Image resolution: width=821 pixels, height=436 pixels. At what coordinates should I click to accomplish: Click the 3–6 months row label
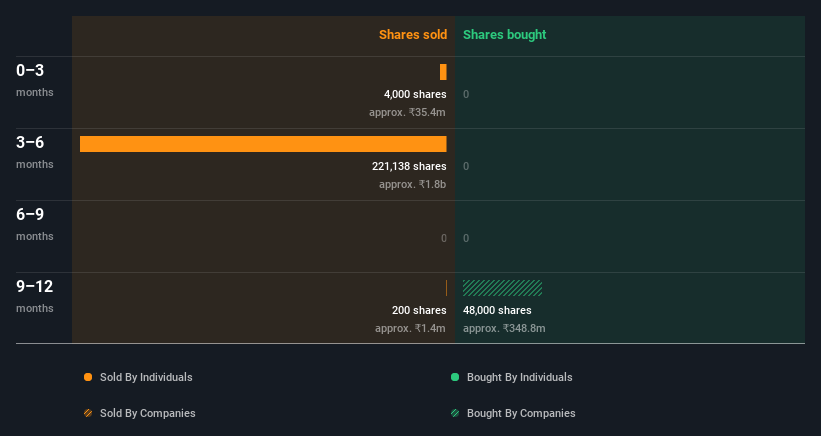point(35,152)
